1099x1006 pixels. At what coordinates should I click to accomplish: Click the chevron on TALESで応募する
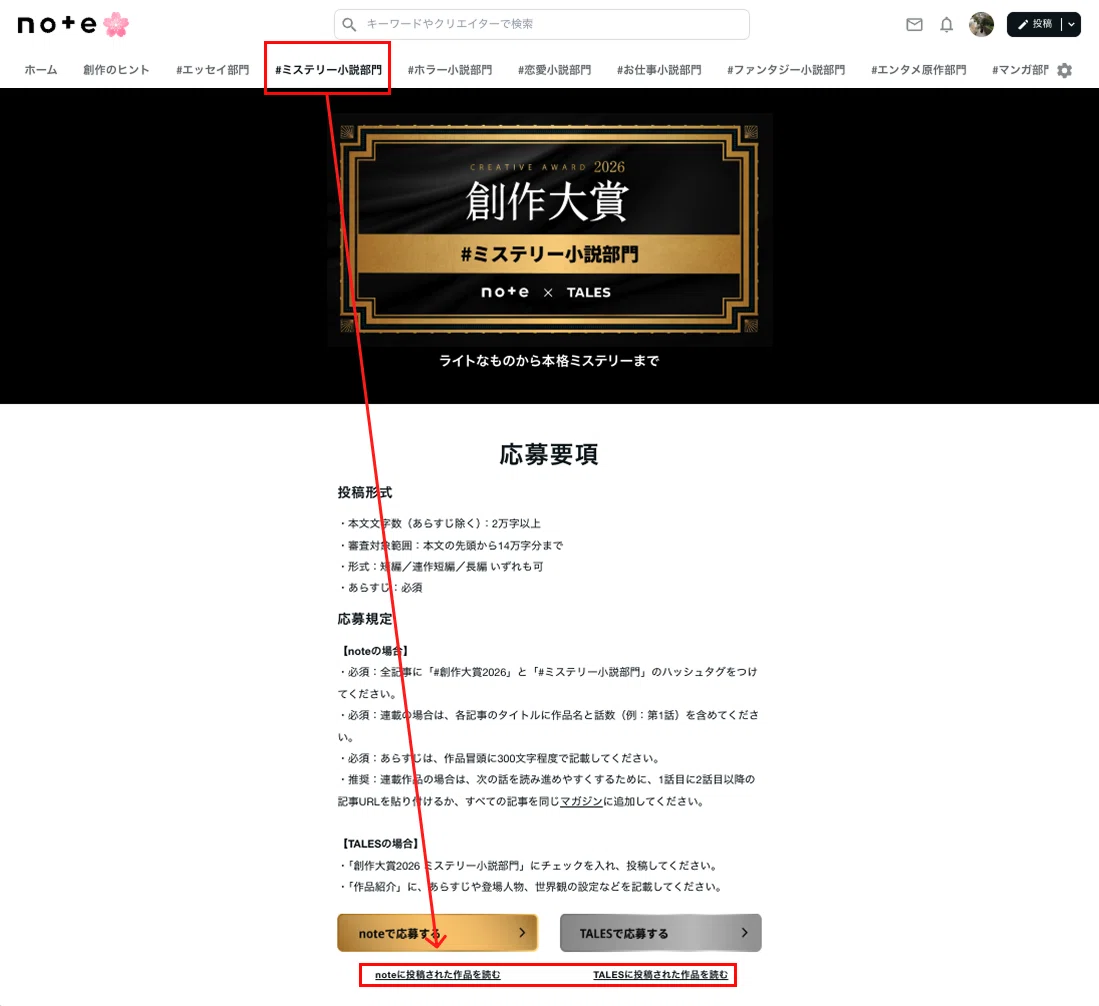(744, 933)
